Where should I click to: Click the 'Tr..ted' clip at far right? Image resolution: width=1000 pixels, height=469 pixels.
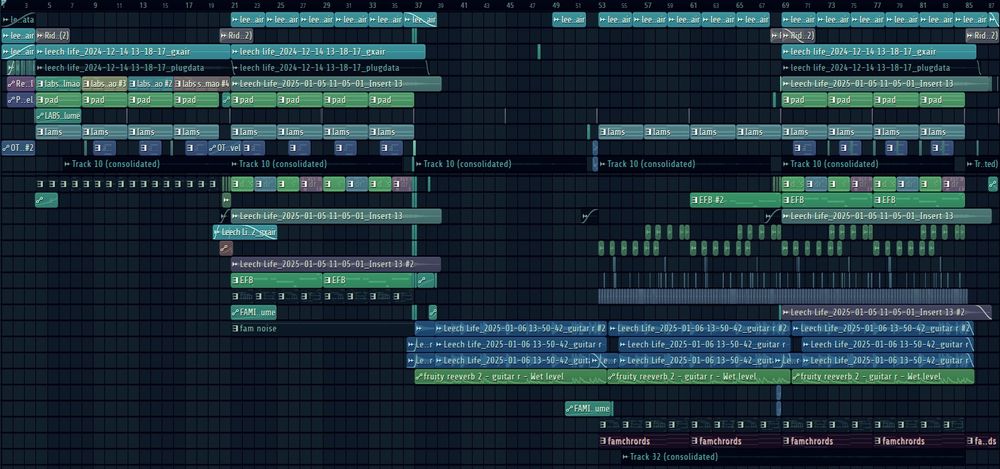pyautogui.click(x=982, y=164)
